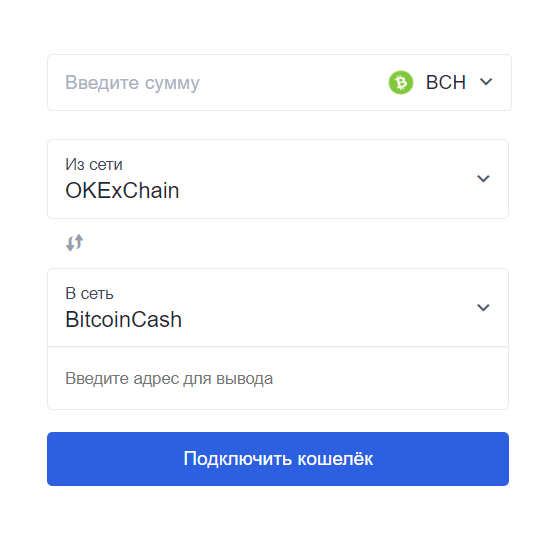Reverse transfer direction with the swap arrows
The image size is (560, 545).
coord(75,243)
